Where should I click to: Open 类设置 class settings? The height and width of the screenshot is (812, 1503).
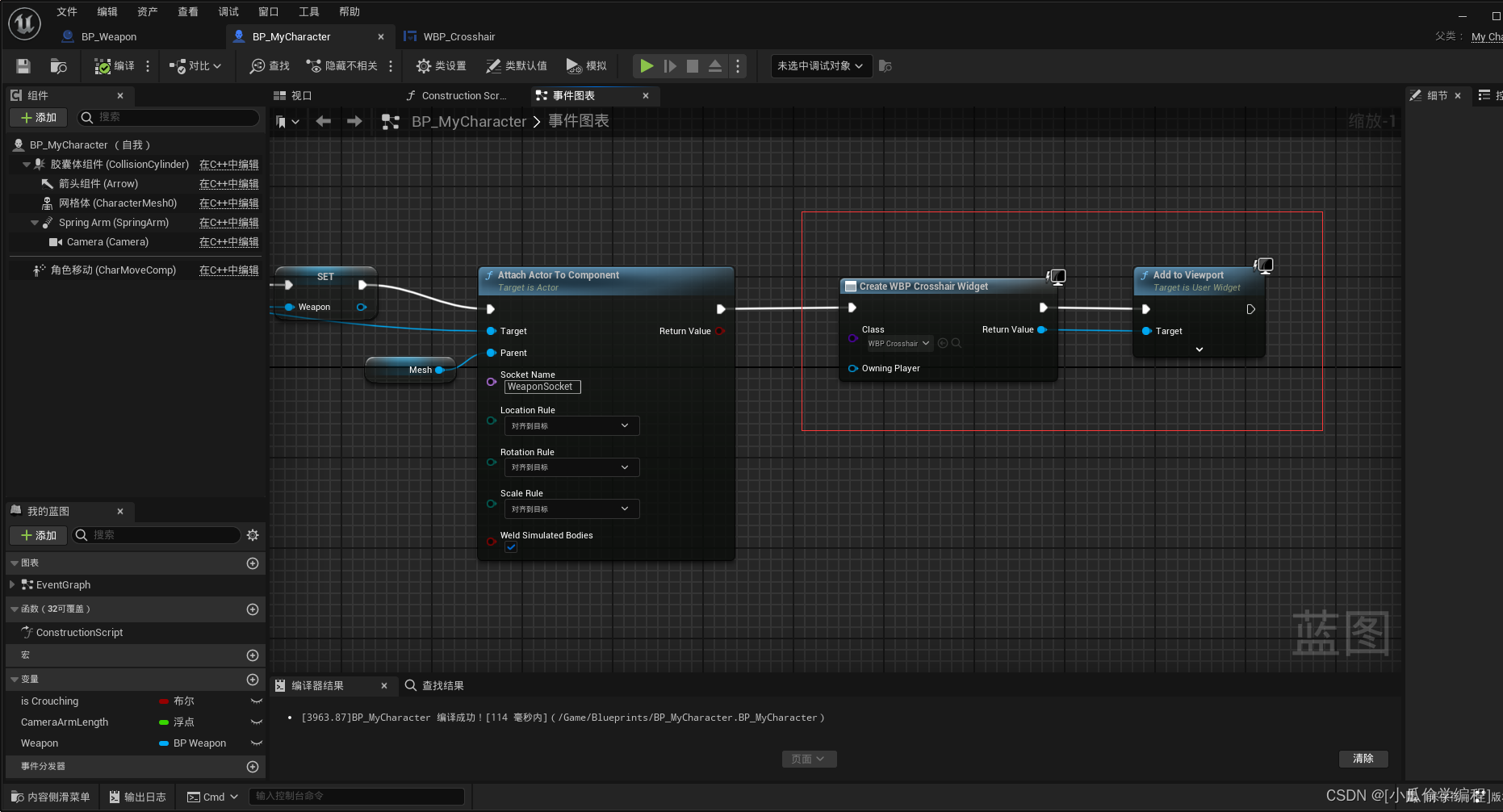pos(441,66)
